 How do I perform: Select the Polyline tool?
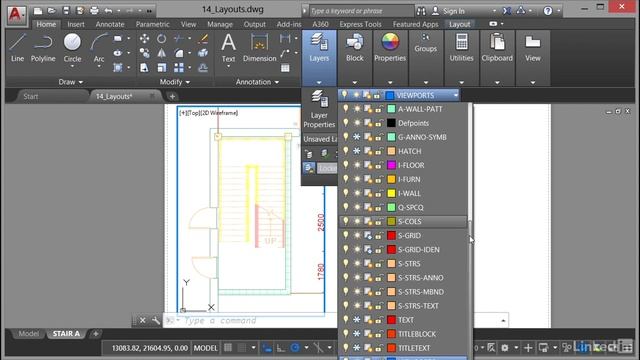(x=43, y=47)
